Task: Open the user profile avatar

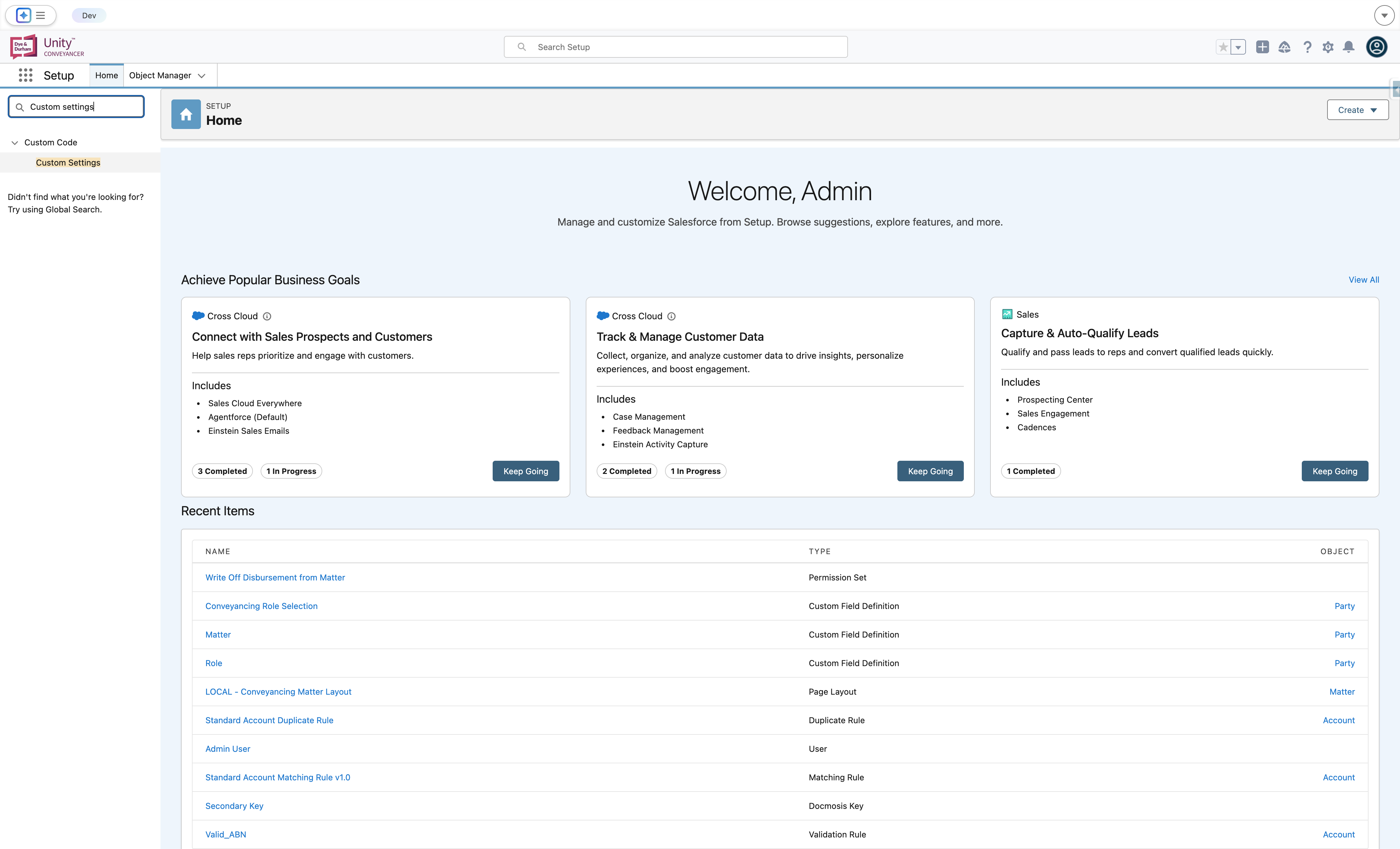Action: 1376,47
